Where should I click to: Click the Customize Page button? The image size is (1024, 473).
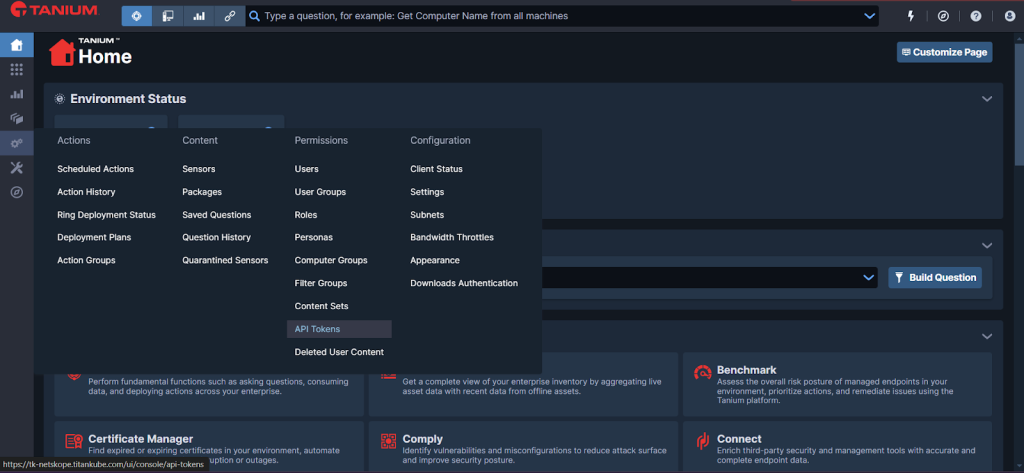(944, 52)
